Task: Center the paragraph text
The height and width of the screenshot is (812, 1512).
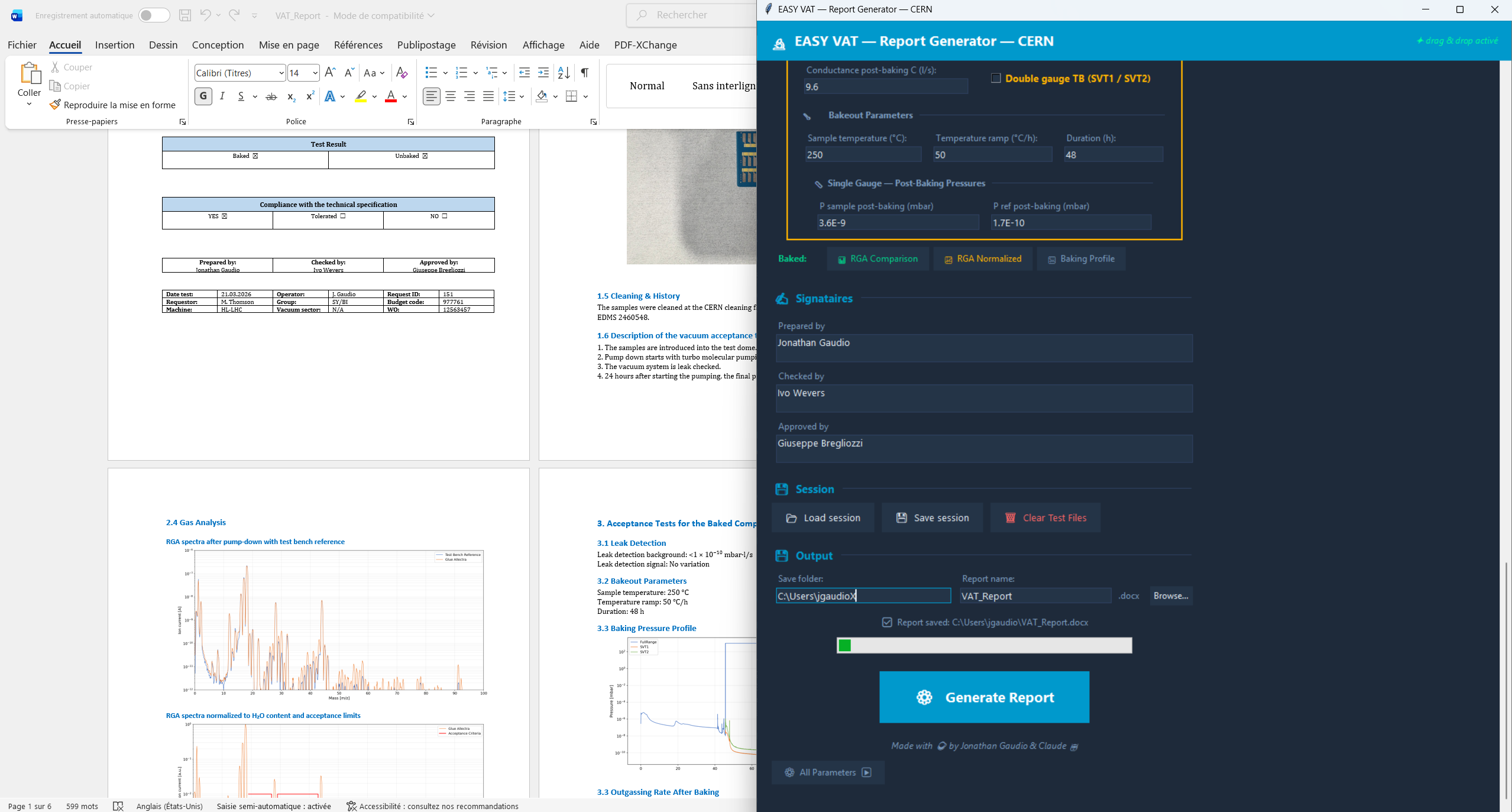Action: (451, 96)
